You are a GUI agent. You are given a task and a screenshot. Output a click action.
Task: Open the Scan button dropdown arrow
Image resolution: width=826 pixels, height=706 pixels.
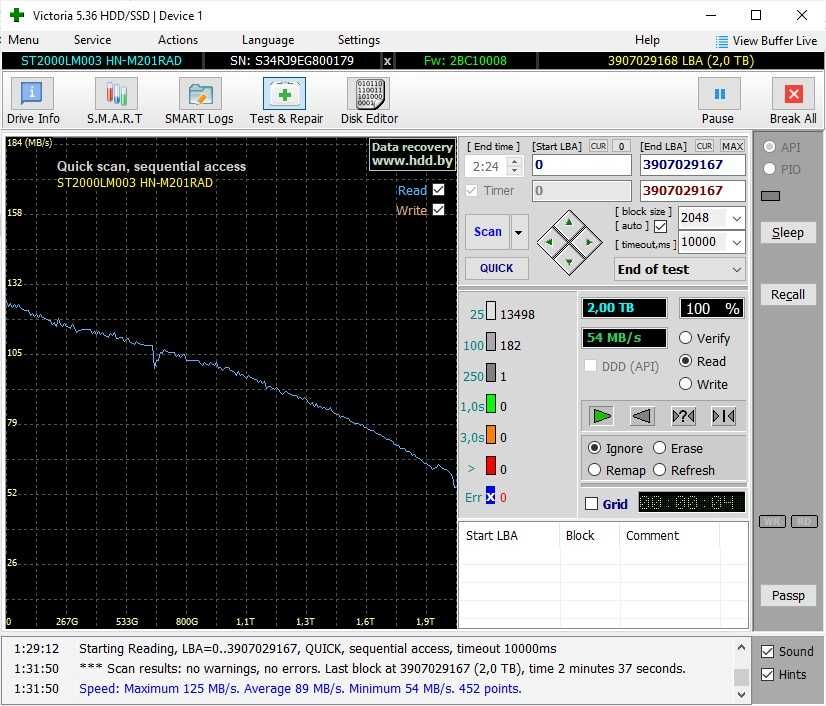(519, 232)
